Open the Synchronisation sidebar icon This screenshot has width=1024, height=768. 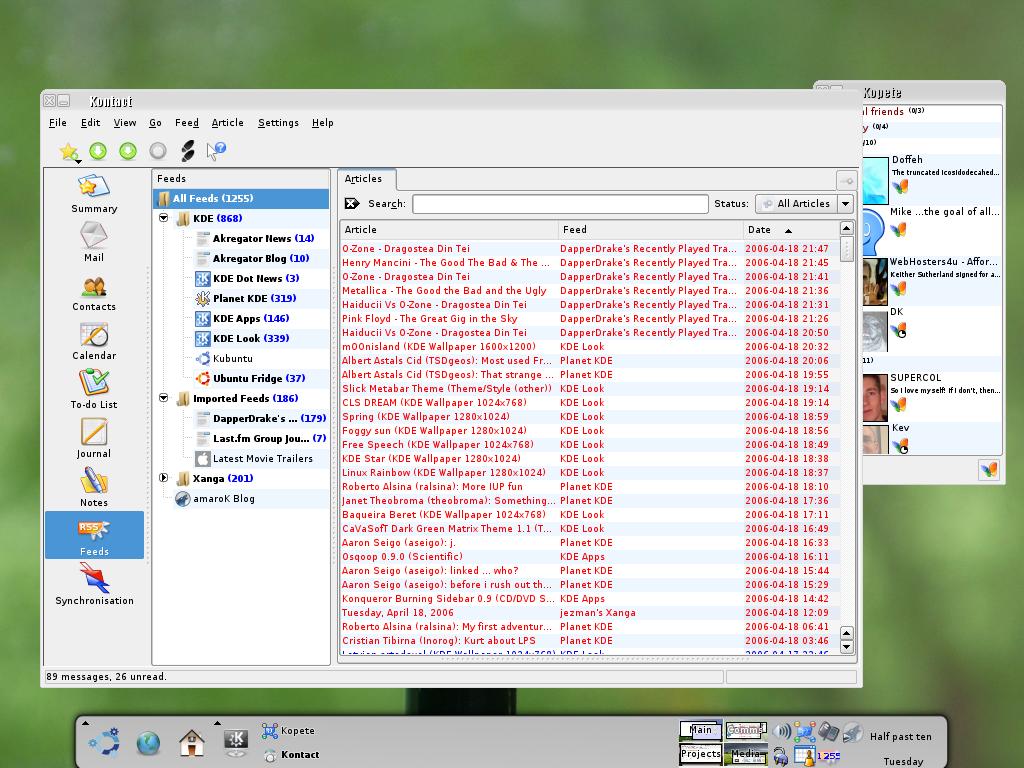(x=94, y=584)
